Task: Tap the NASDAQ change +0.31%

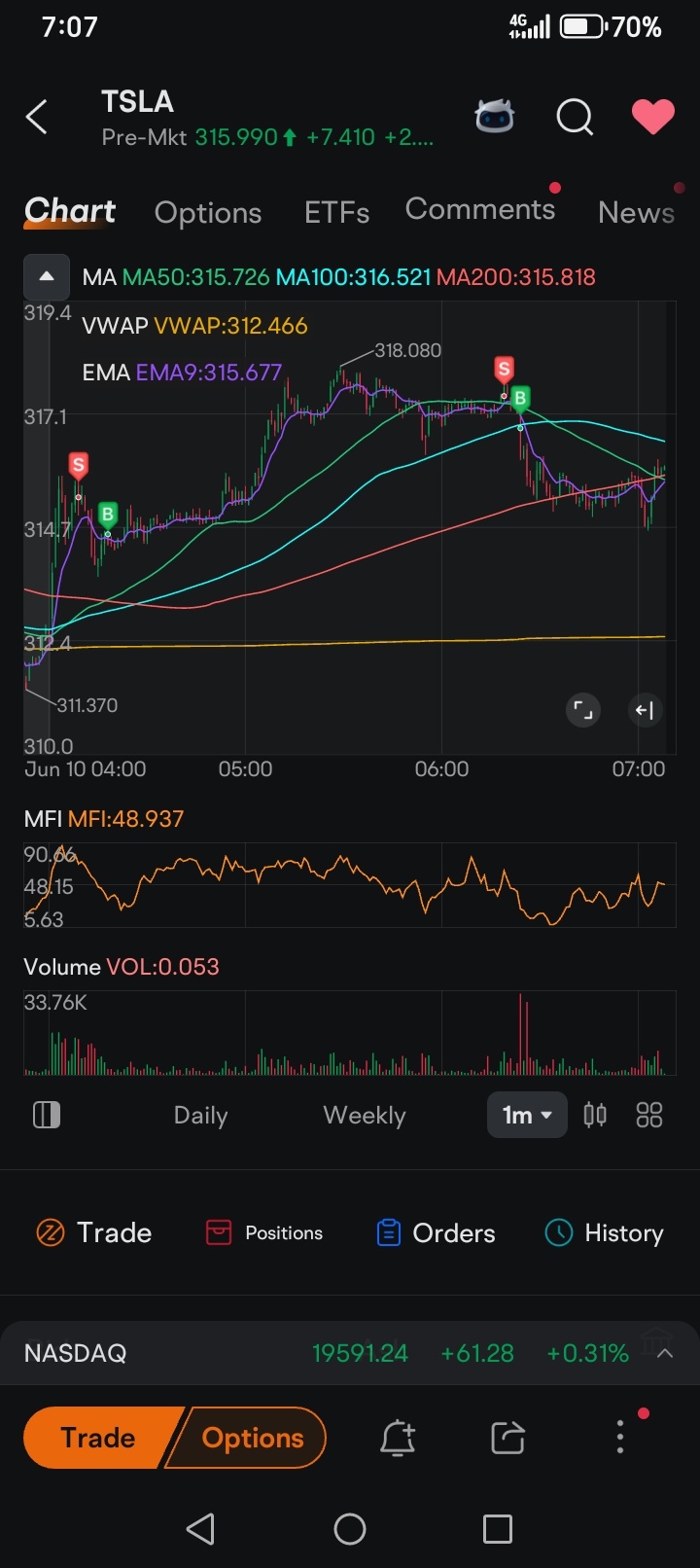Action: [x=587, y=1353]
